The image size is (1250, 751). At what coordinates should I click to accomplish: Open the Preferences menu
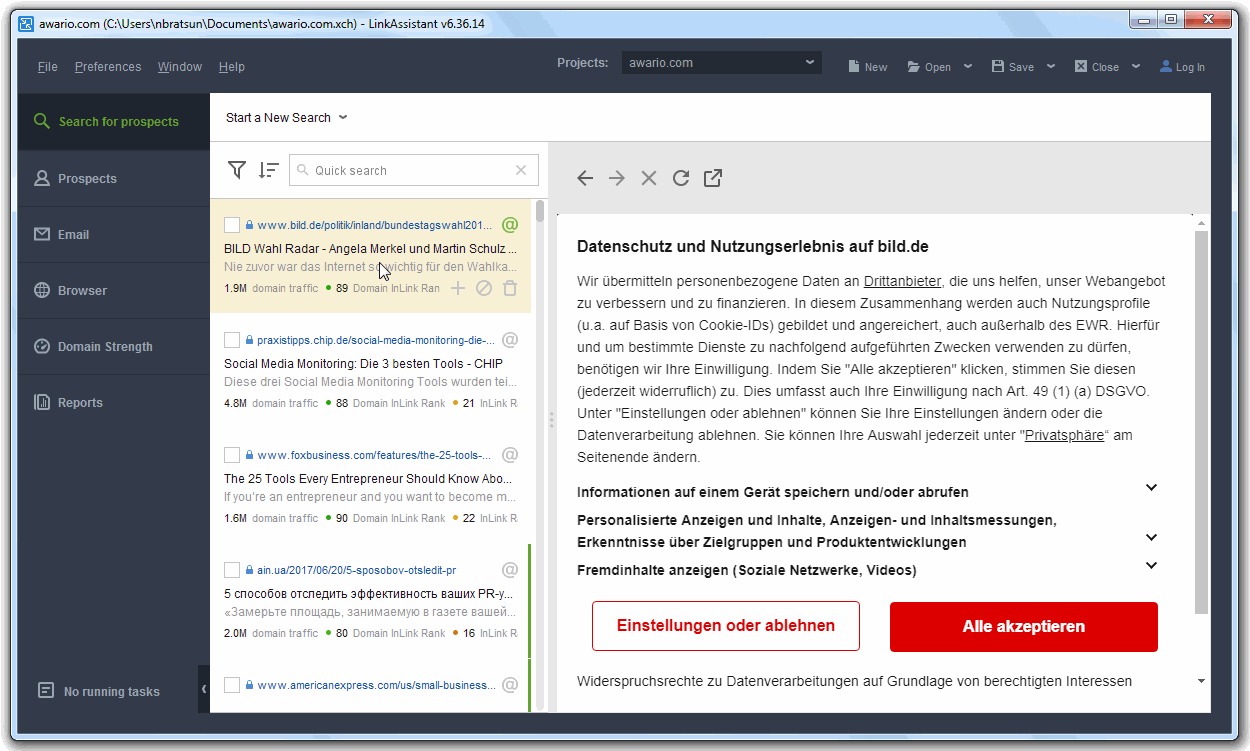(108, 67)
